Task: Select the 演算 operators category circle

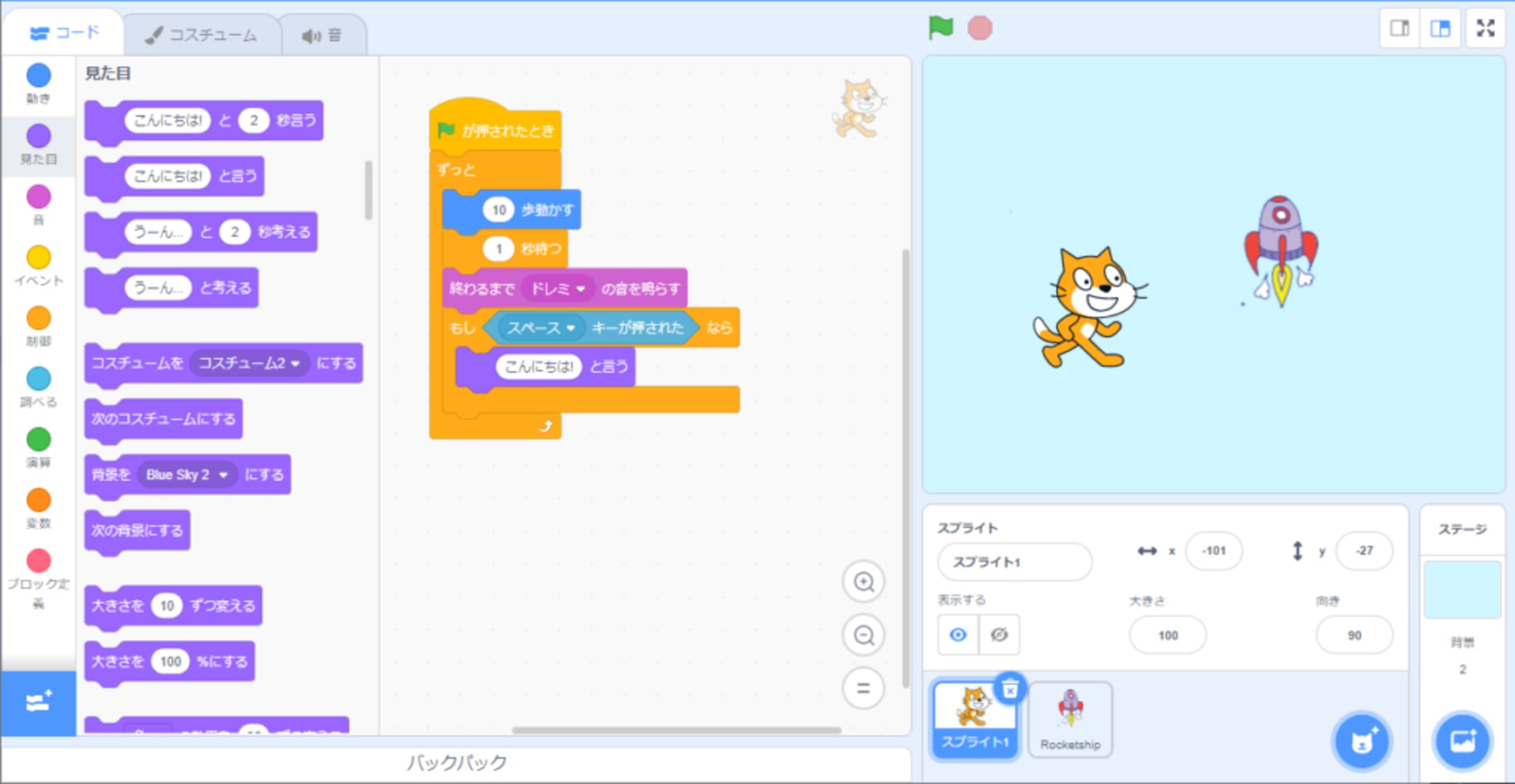Action: point(39,439)
